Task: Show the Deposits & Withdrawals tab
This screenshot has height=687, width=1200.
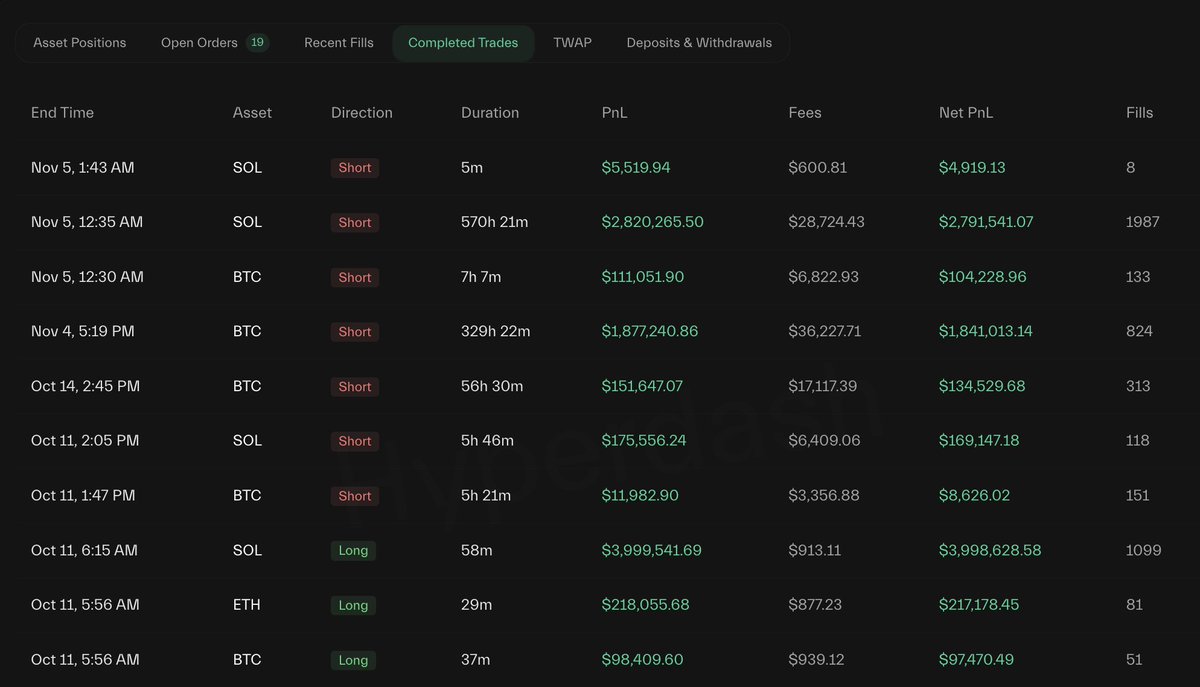Action: [699, 43]
